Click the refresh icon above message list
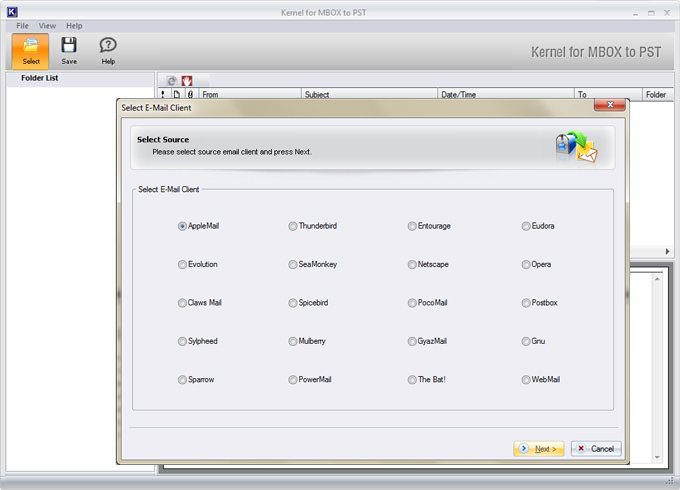 [x=172, y=81]
